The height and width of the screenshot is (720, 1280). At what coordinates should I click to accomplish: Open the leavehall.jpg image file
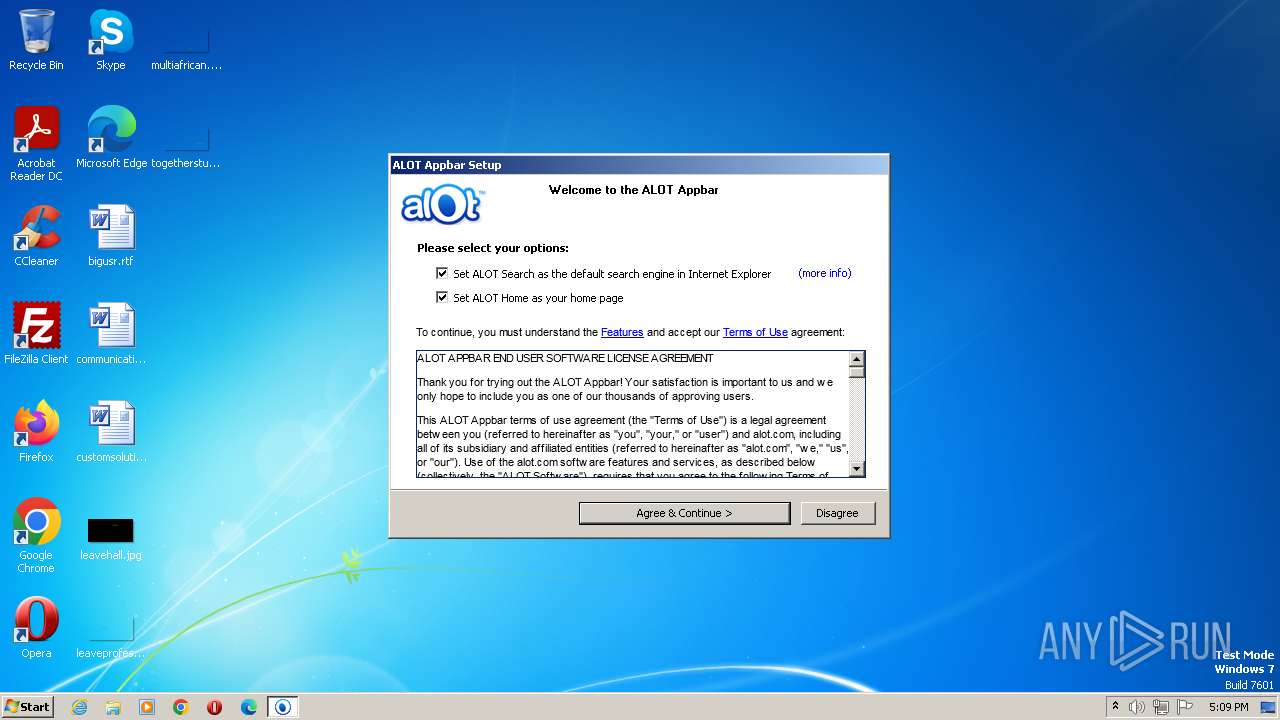pos(111,536)
